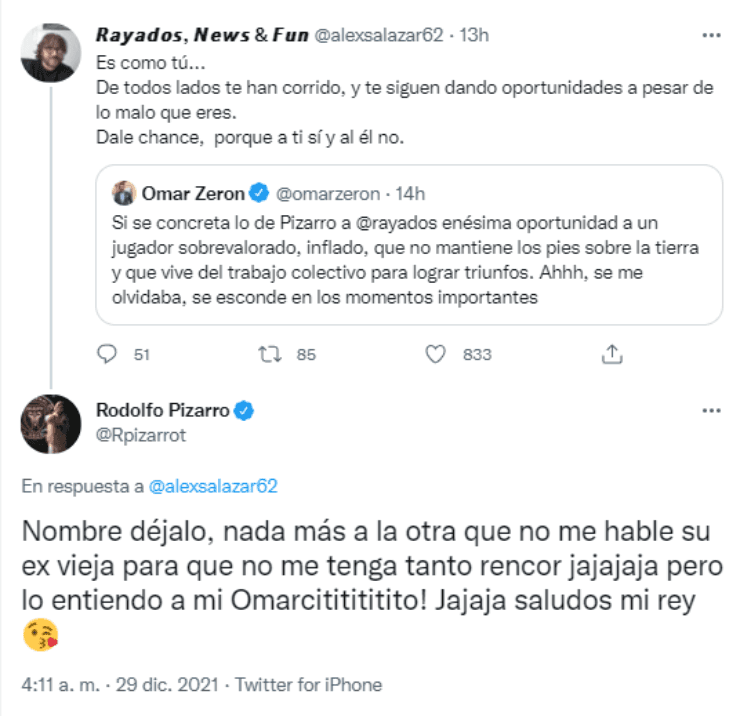740x716 pixels.
Task: Open Rodolfo Pizarro's profile picture
Action: coord(49,423)
